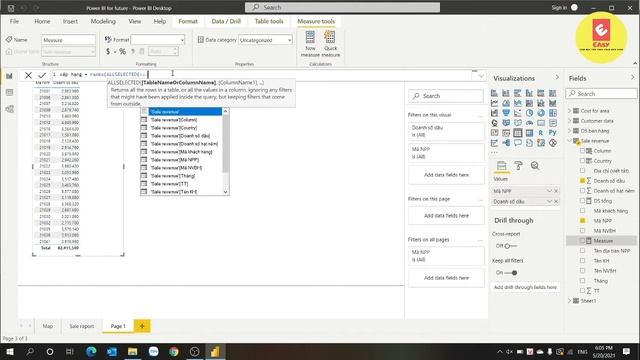Viewport: 640px width, 360px height.
Task: Uncheck the Doanh số đầu field
Action: [582, 180]
